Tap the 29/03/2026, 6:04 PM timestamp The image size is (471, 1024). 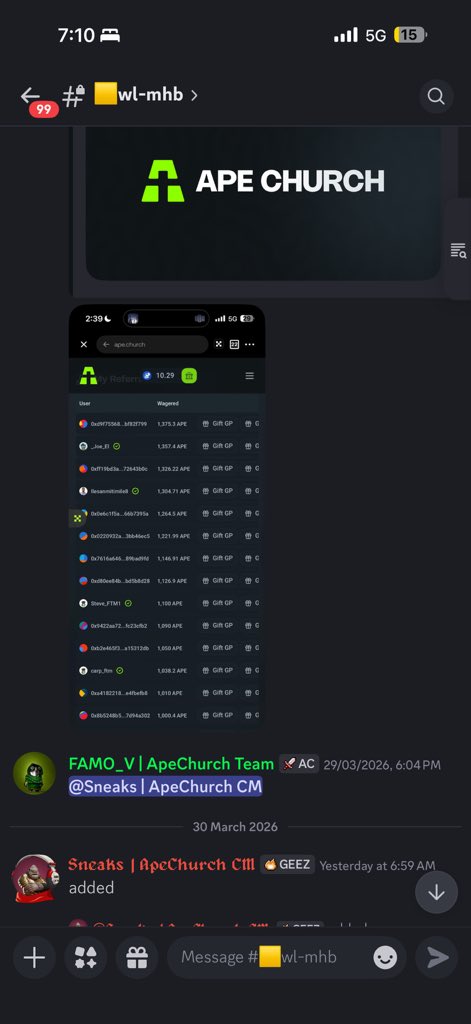point(382,765)
